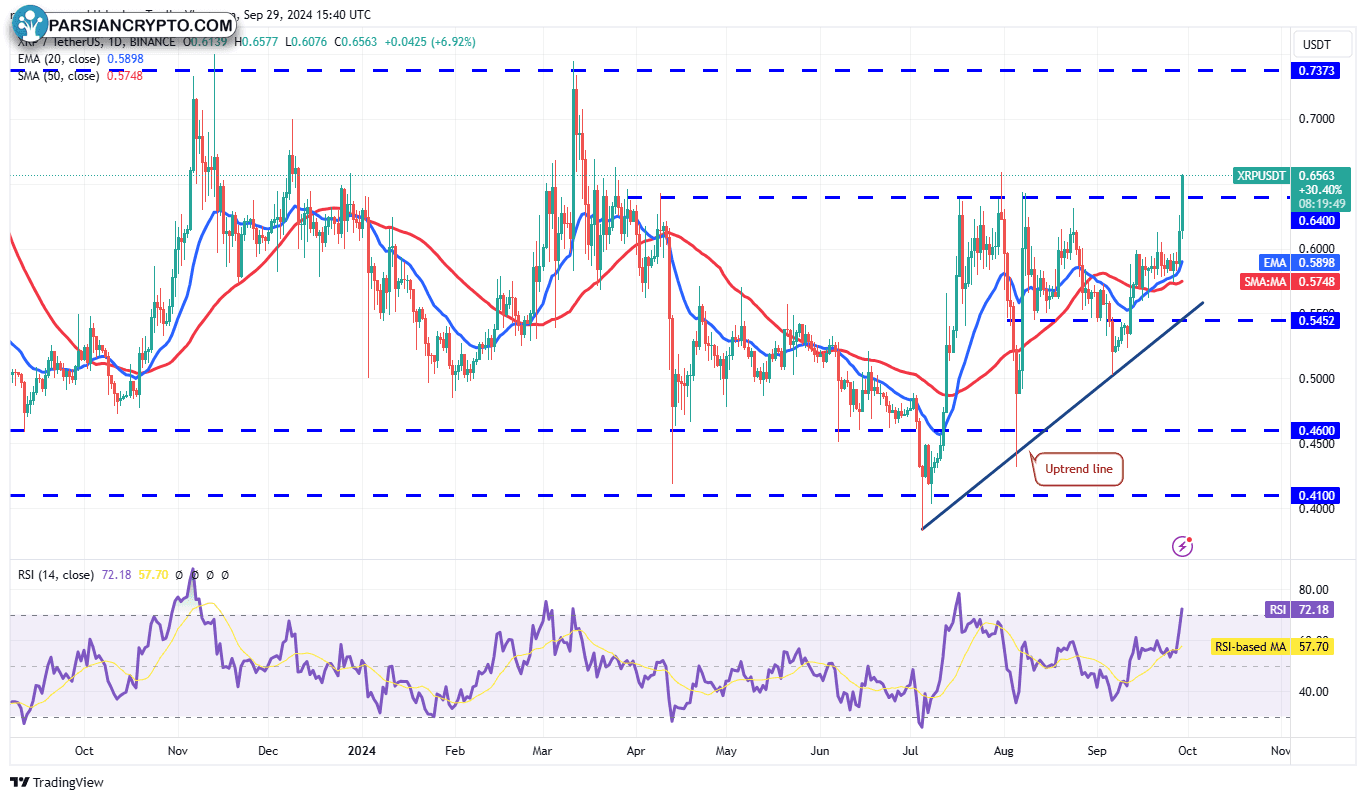Click the 'Jun' label on the time axis
The height and width of the screenshot is (800, 1366).
click(820, 749)
